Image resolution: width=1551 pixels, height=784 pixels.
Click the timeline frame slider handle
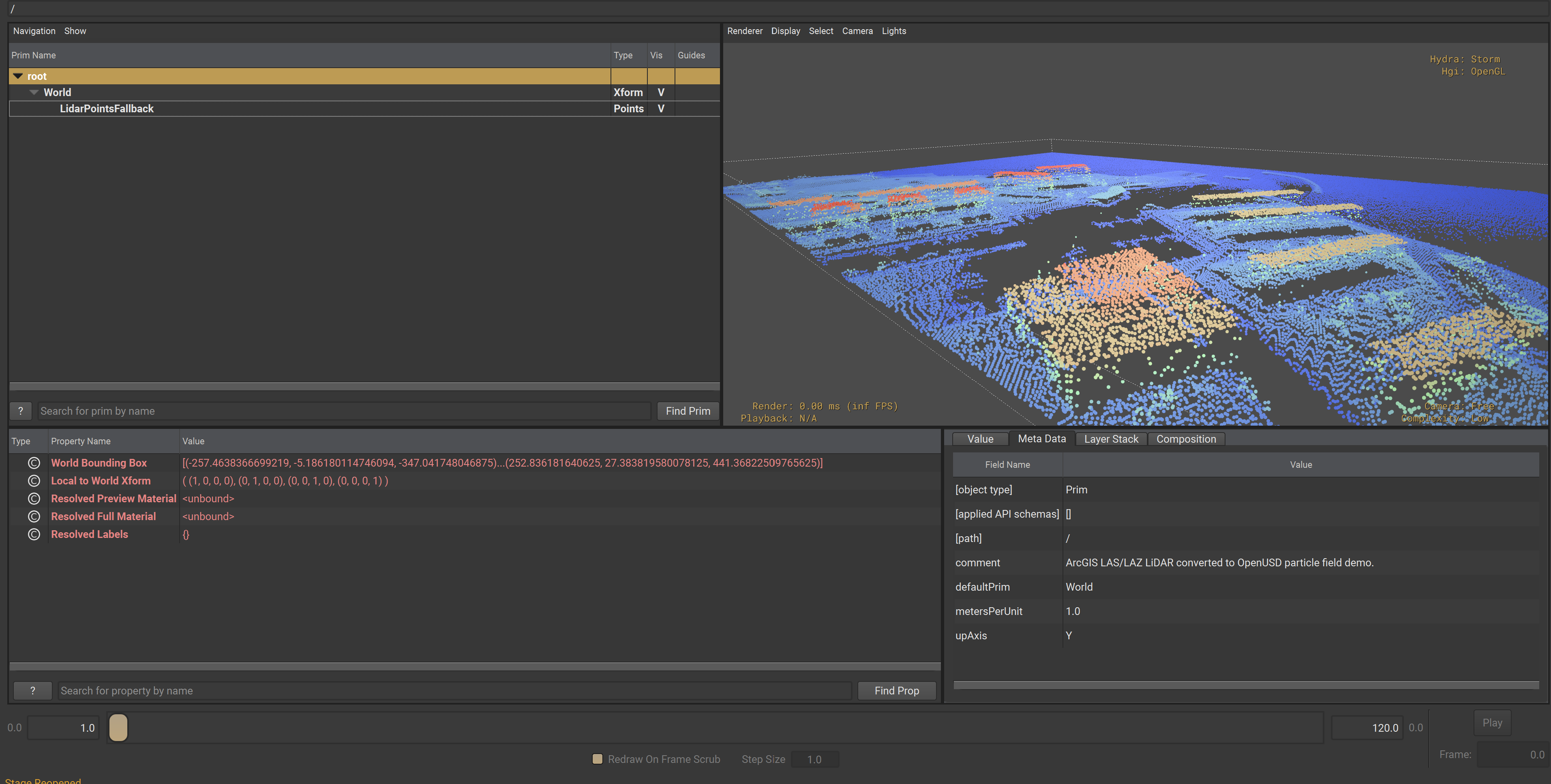[x=119, y=727]
